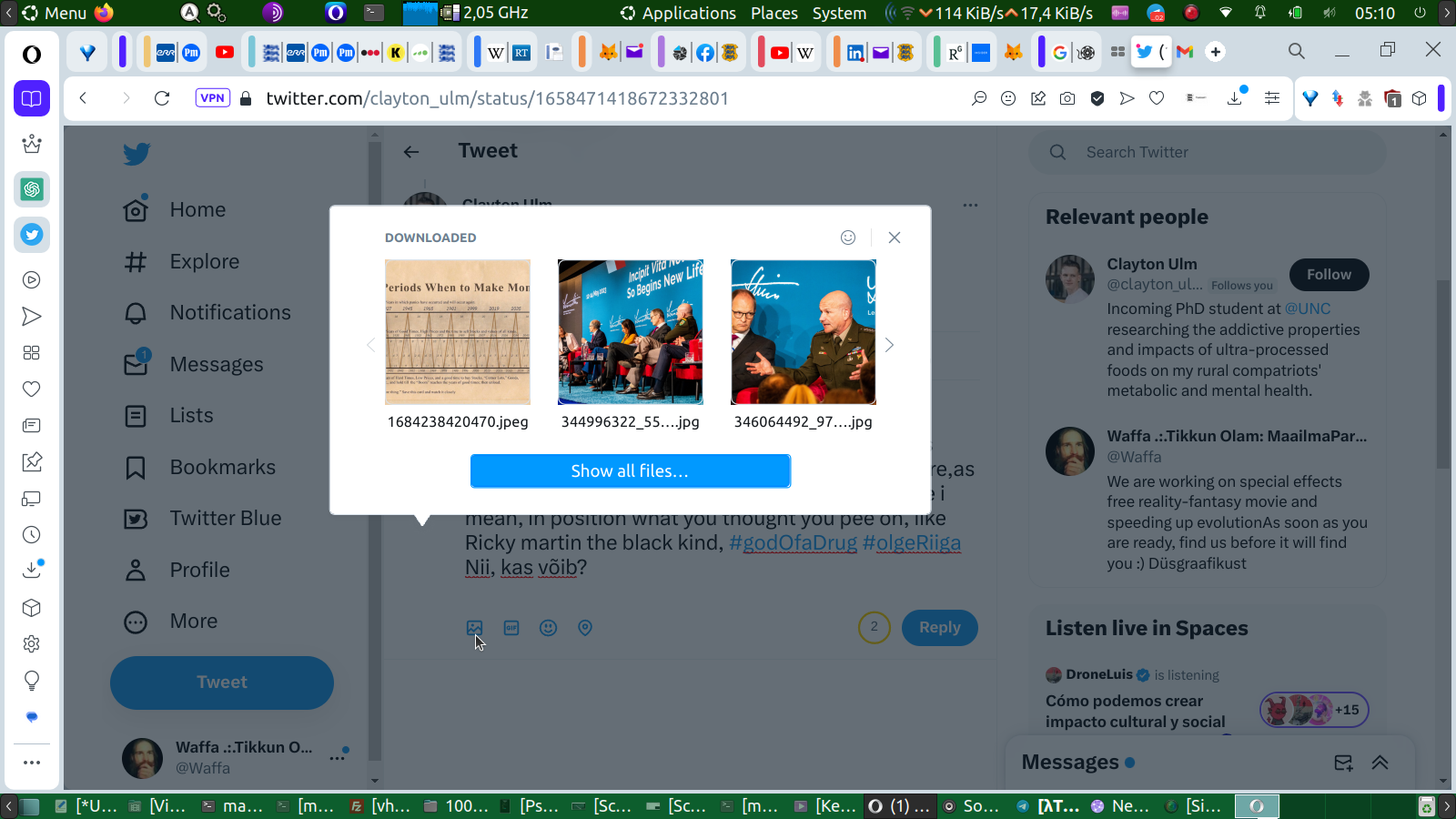Open Places menu in top panel
The height and width of the screenshot is (819, 1456).
774,13
